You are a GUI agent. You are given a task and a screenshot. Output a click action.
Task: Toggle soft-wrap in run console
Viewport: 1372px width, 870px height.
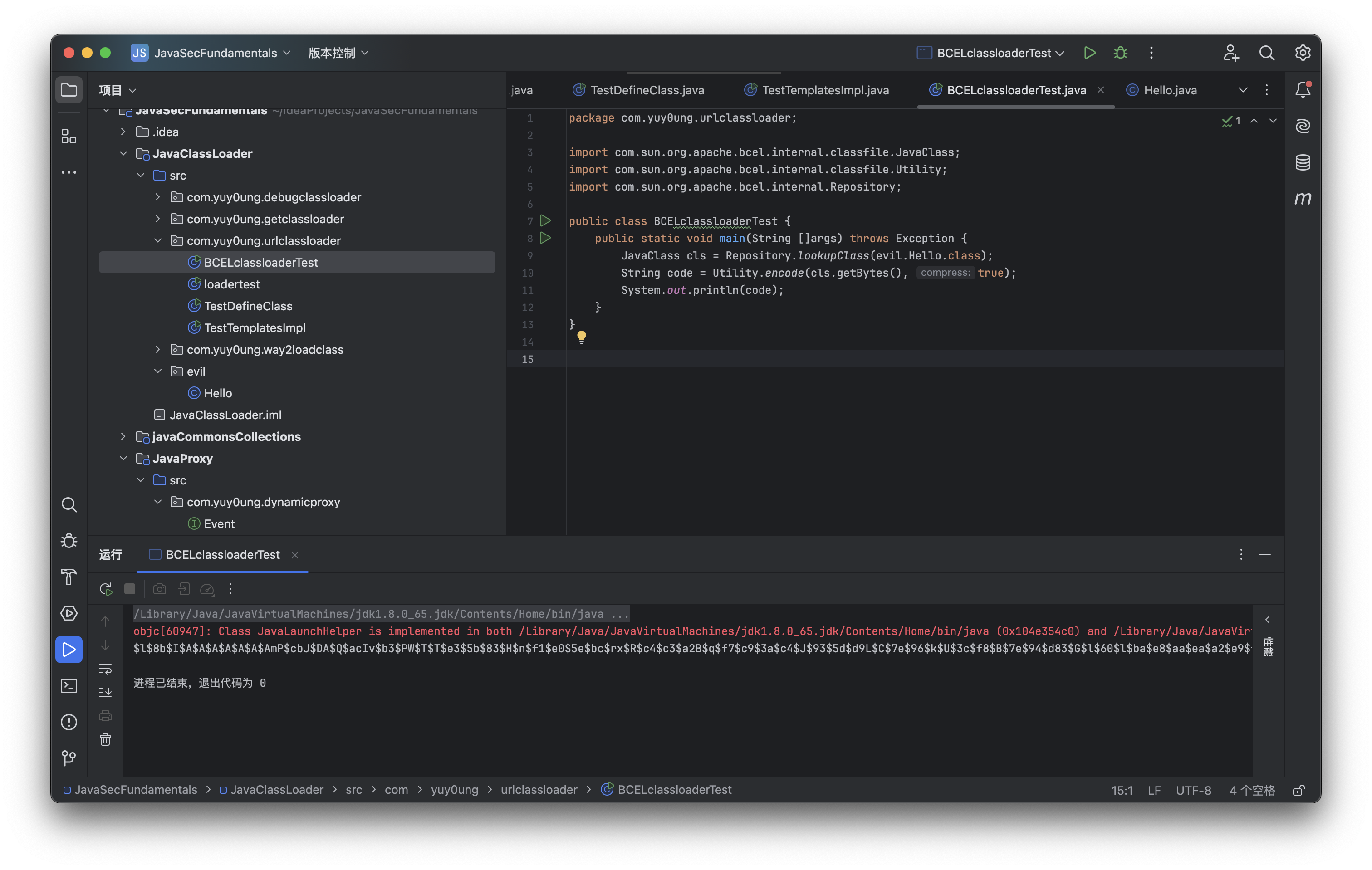click(105, 669)
